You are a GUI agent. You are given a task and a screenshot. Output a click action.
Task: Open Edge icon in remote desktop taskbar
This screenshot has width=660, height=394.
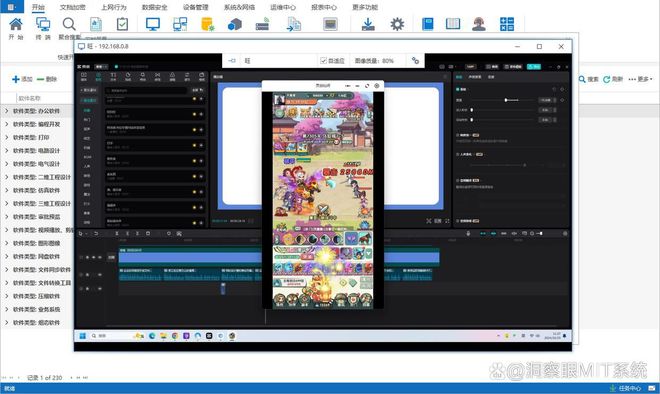[152, 336]
